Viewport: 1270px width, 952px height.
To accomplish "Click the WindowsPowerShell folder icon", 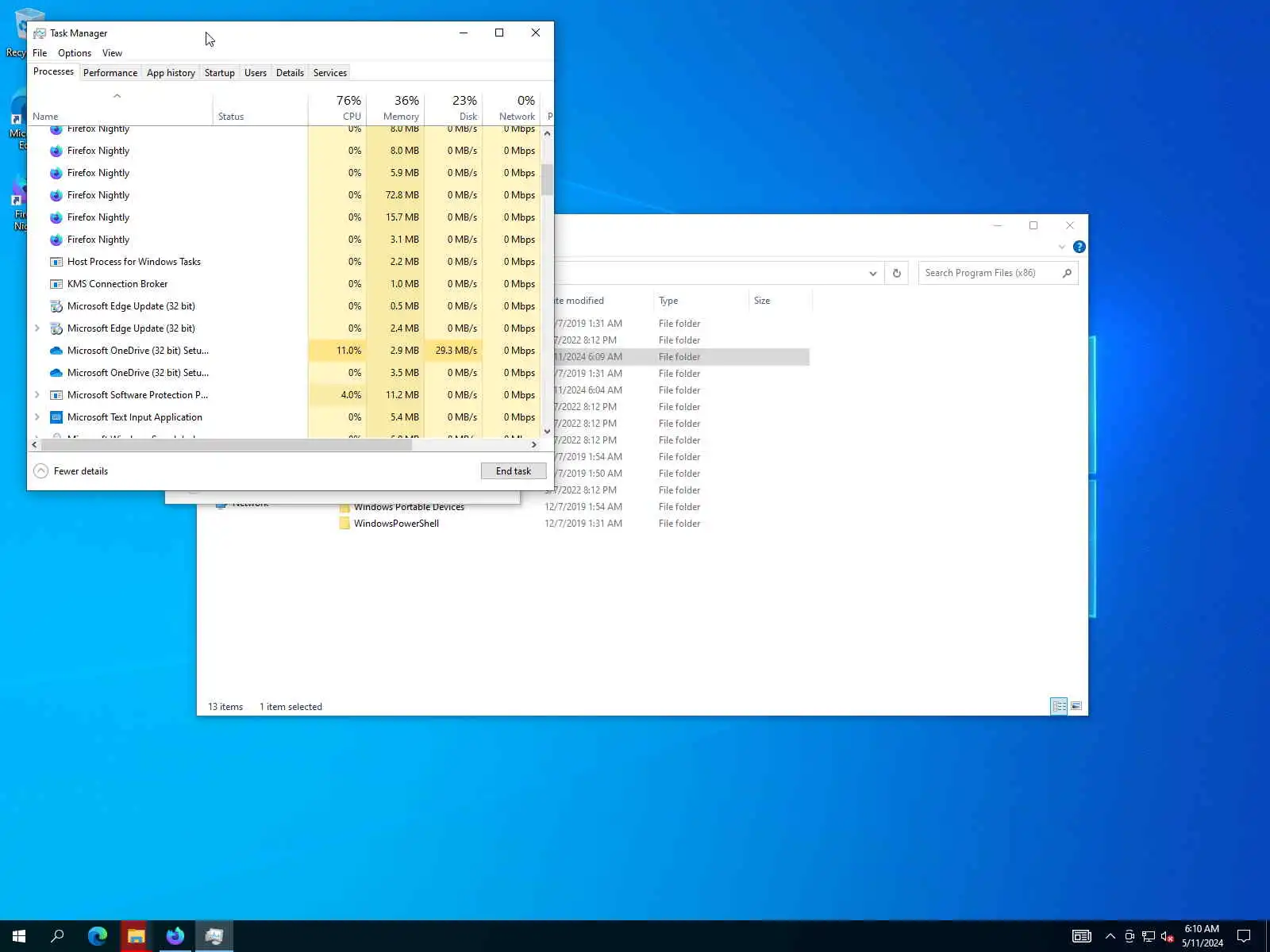I will point(344,524).
